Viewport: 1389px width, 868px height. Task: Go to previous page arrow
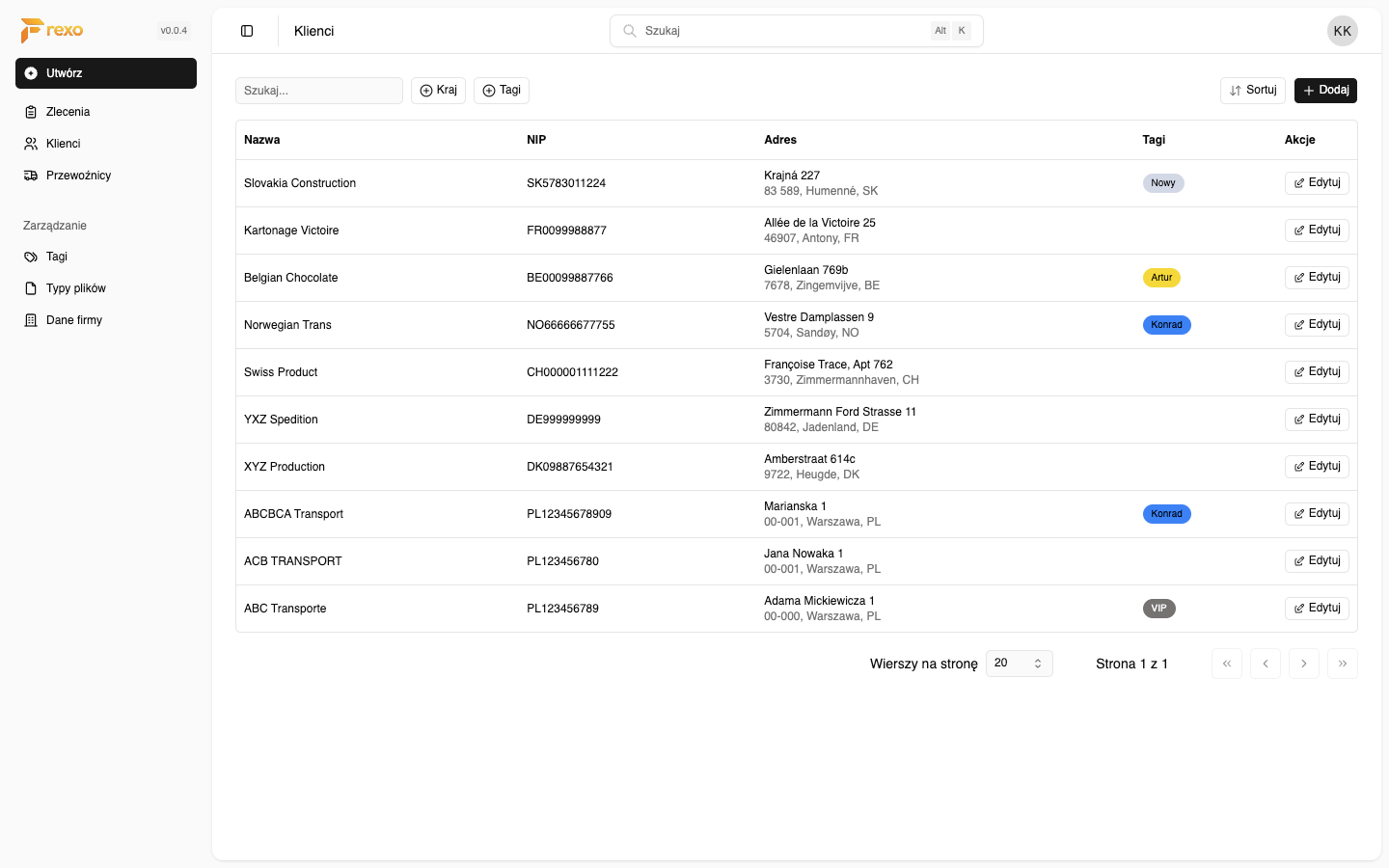pyautogui.click(x=1265, y=664)
